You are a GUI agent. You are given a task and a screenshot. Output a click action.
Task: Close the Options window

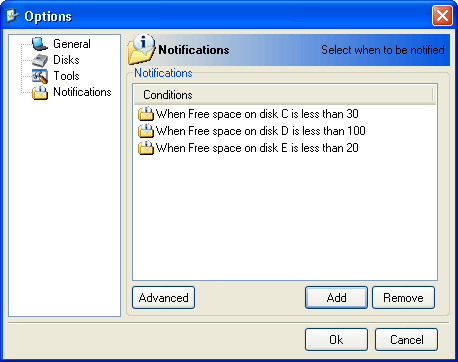point(442,16)
